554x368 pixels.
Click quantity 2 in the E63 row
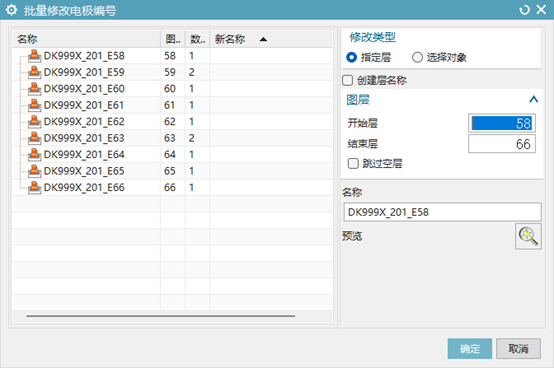coord(191,138)
